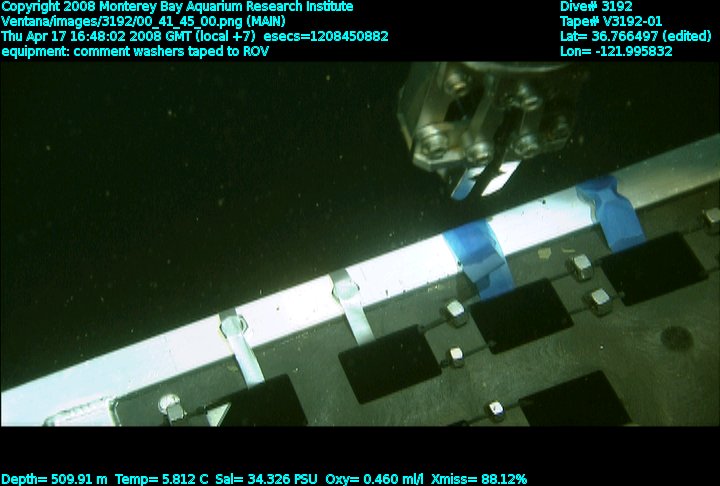Screen dimensions: 720x486
Task: Click the Tape# V3192-01 label
Action: (611, 22)
